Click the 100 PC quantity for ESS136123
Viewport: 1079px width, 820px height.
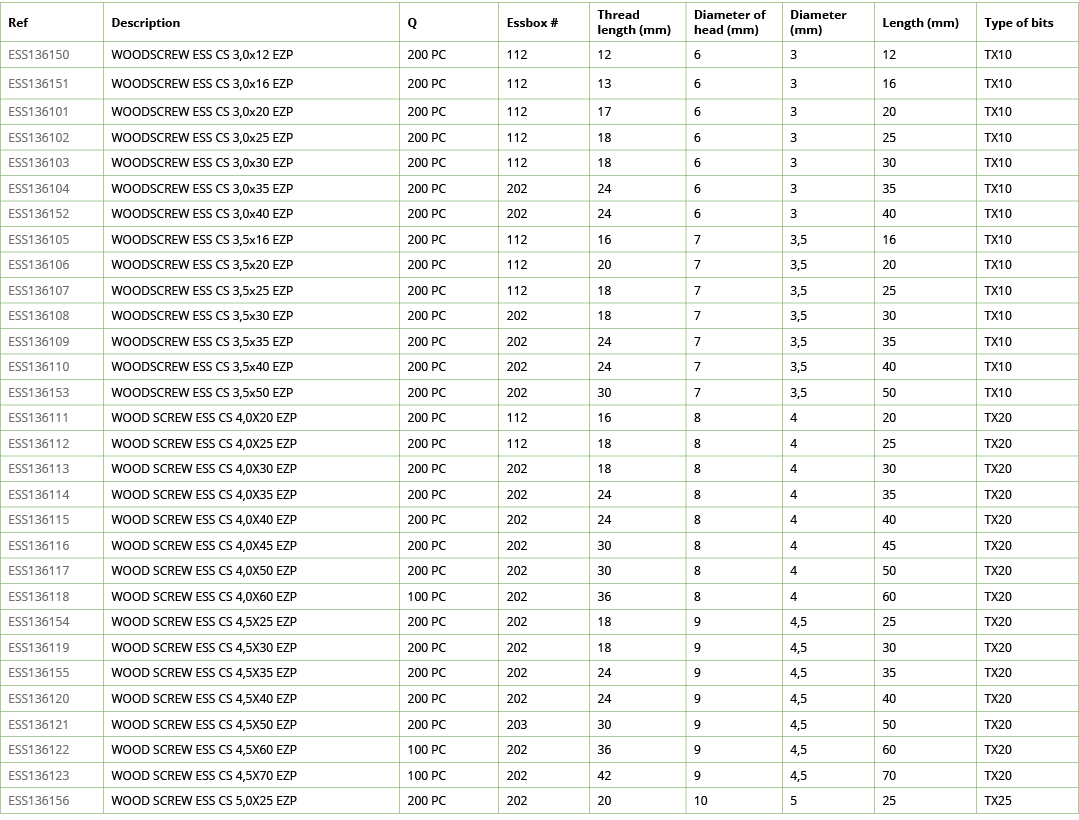425,775
